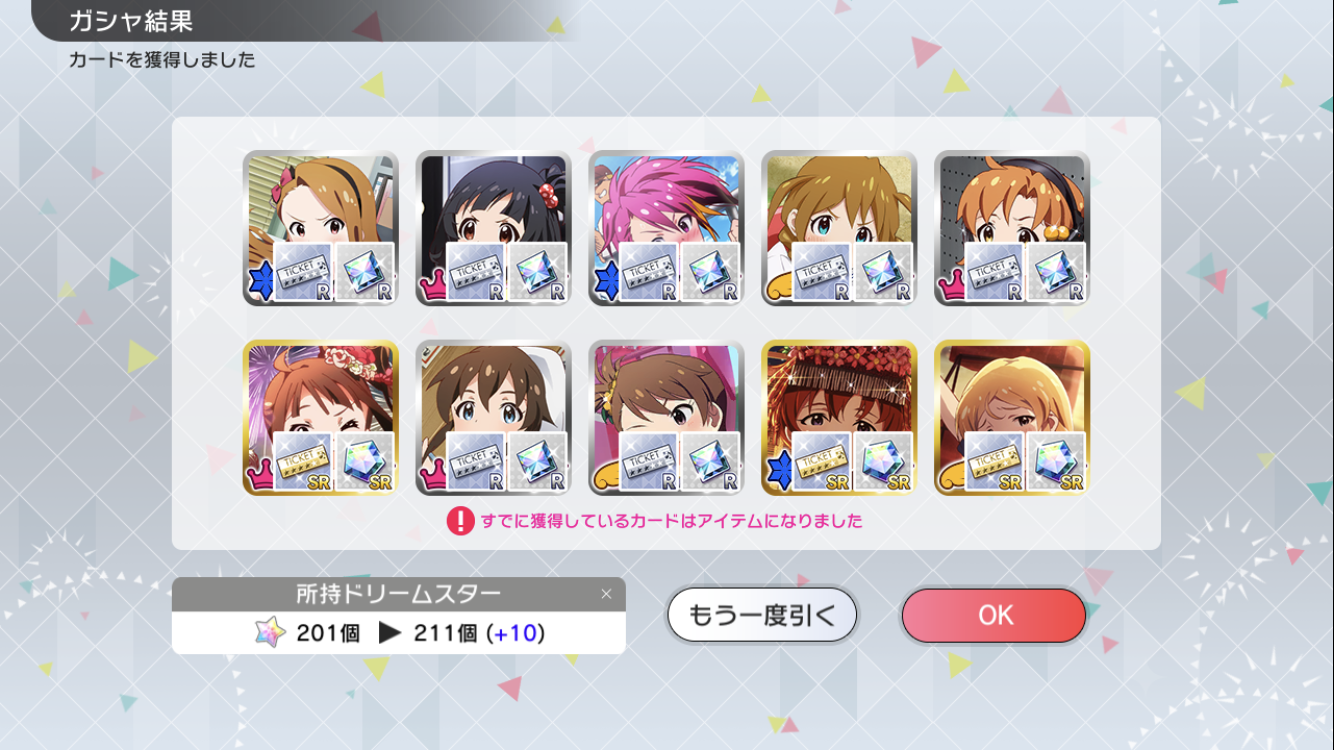Screen dimensions: 1334x750
Task: Tap もう一度引く to draw again
Action: pos(762,615)
